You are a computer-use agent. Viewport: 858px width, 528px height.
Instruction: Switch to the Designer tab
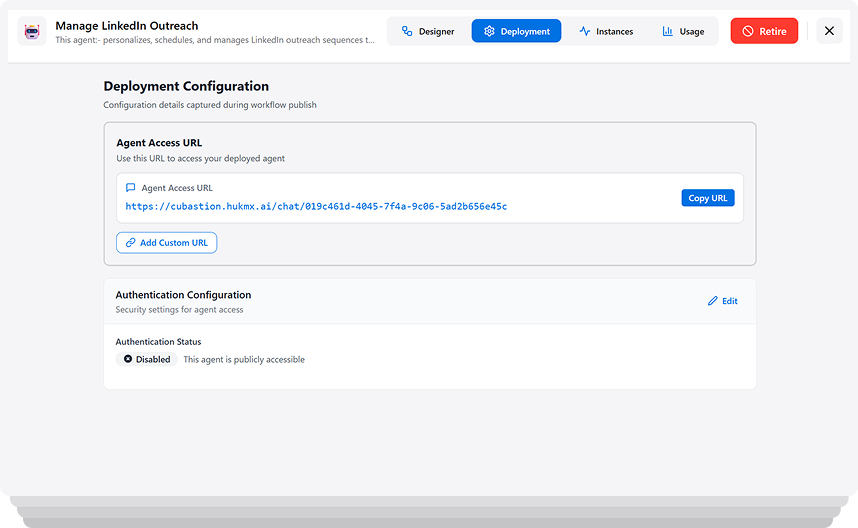(x=427, y=31)
